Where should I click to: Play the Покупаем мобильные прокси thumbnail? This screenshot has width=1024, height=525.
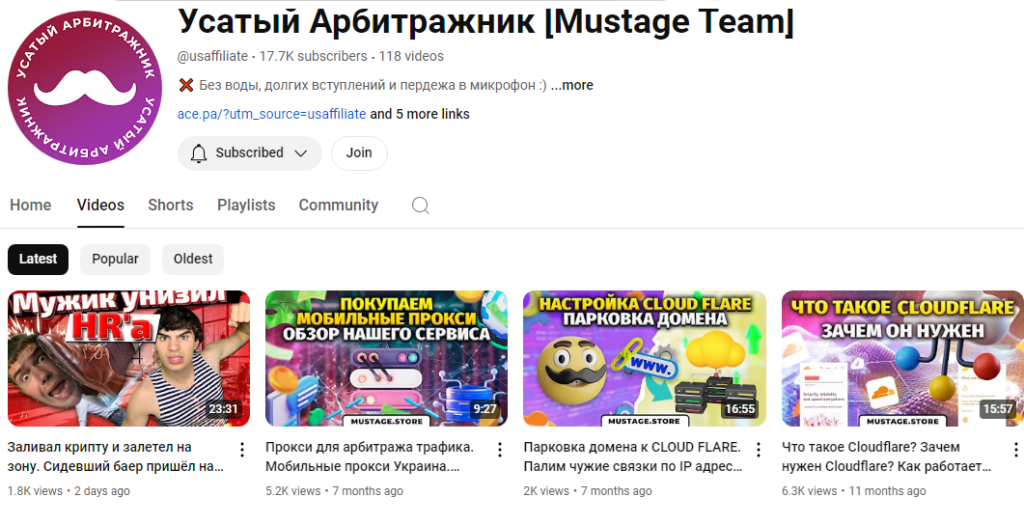coord(387,358)
